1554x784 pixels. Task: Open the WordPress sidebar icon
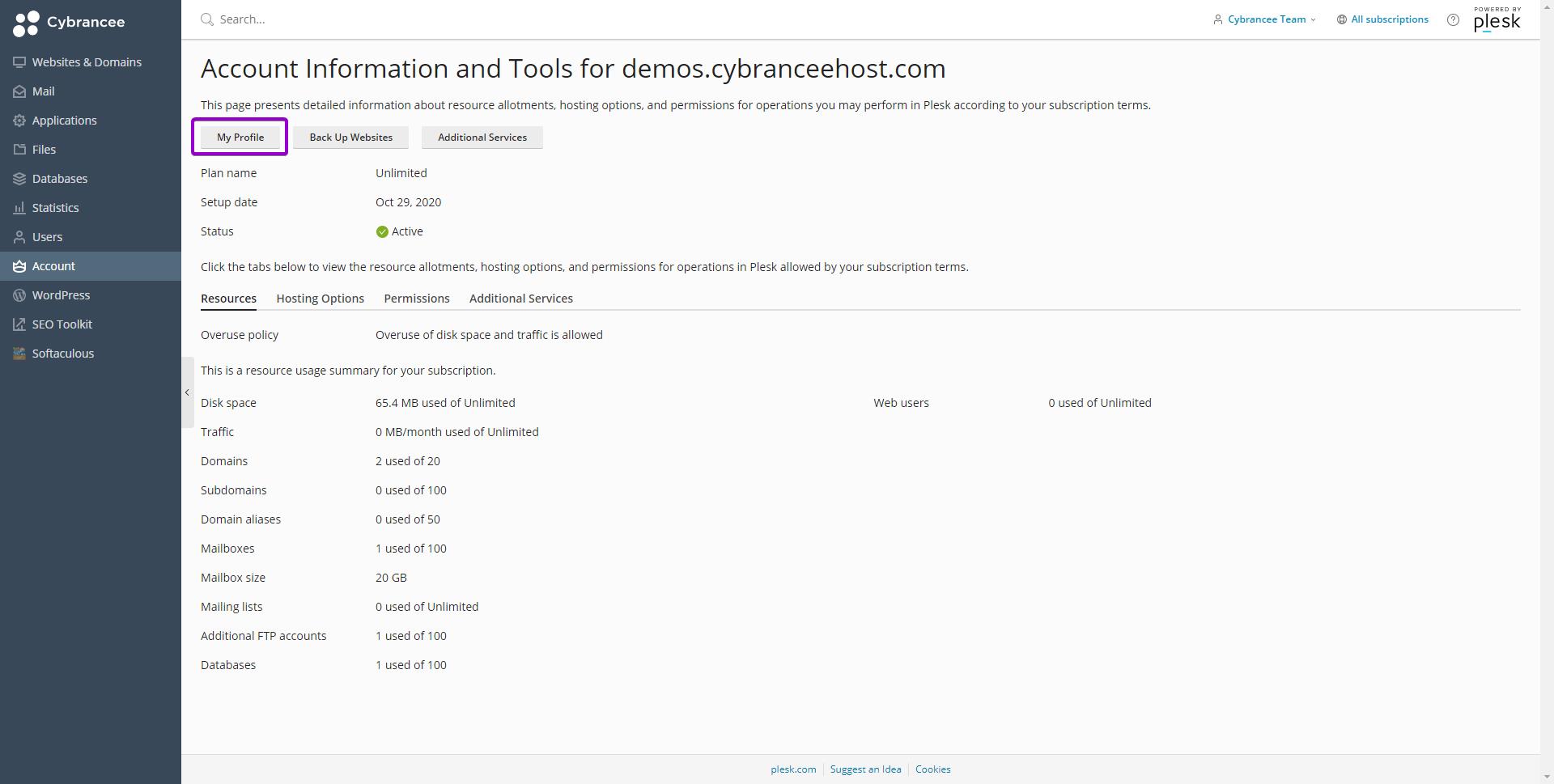click(x=19, y=295)
